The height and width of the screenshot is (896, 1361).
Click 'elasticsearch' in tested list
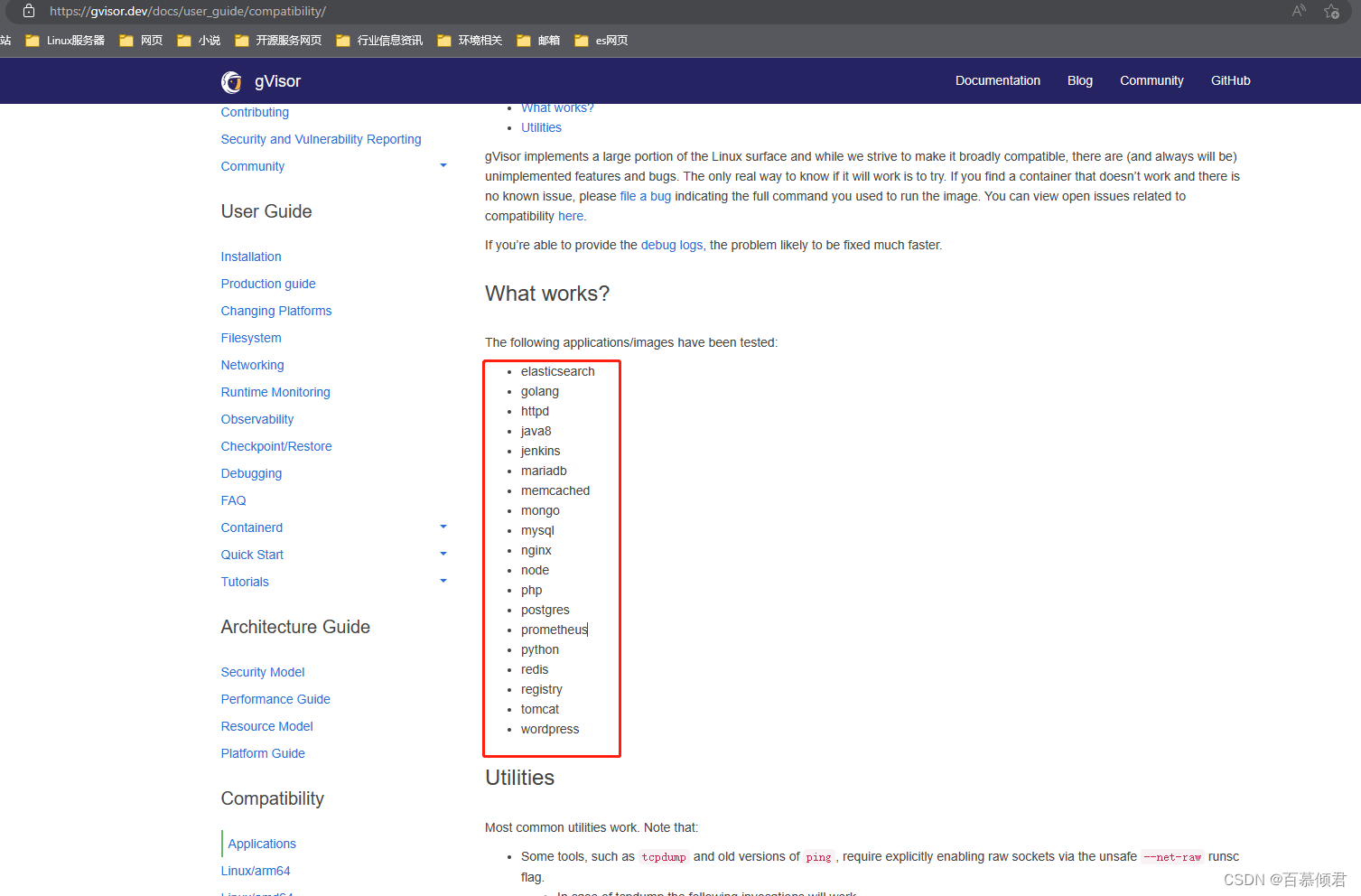558,371
